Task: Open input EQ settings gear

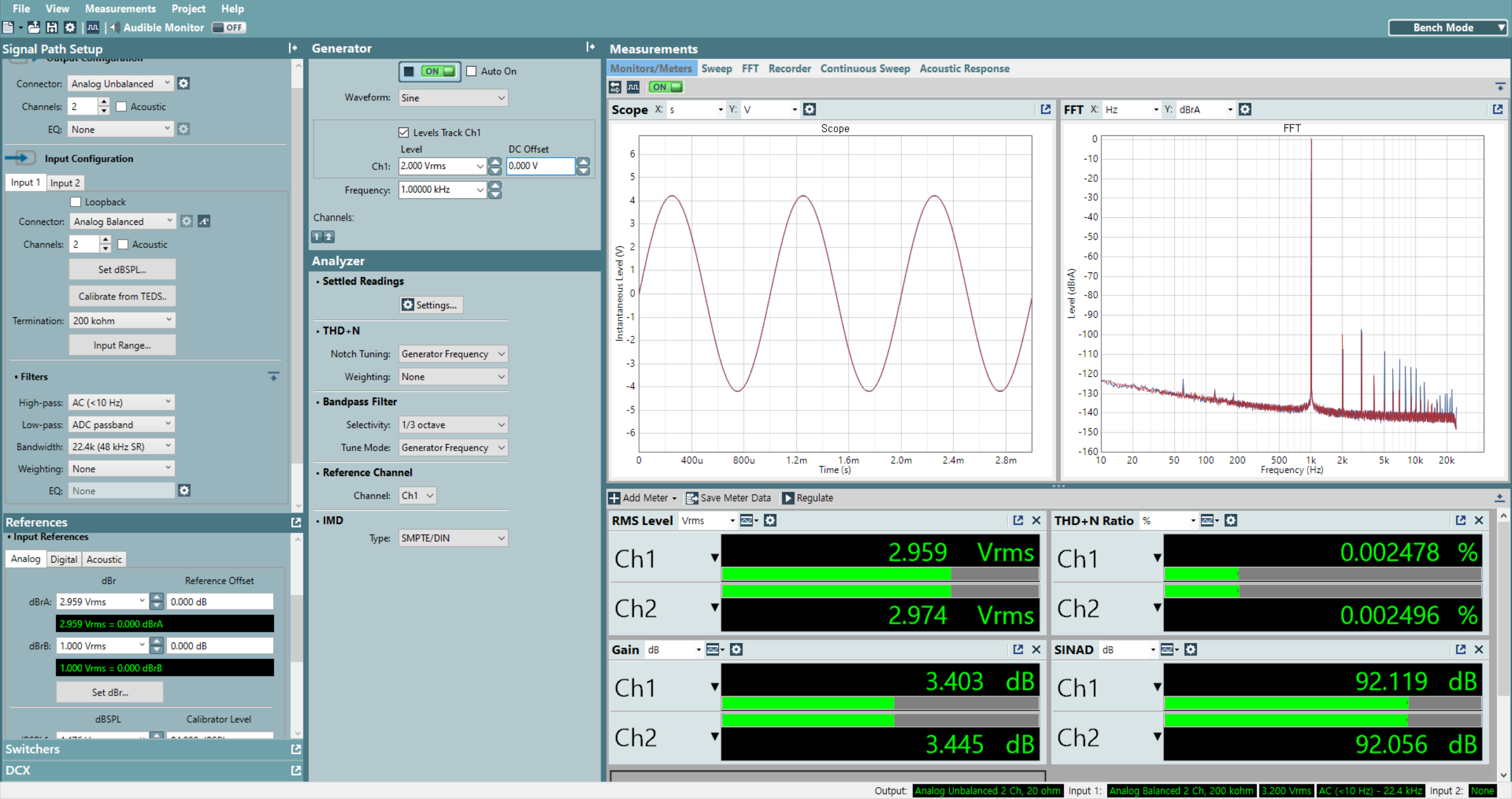Action: tap(184, 490)
